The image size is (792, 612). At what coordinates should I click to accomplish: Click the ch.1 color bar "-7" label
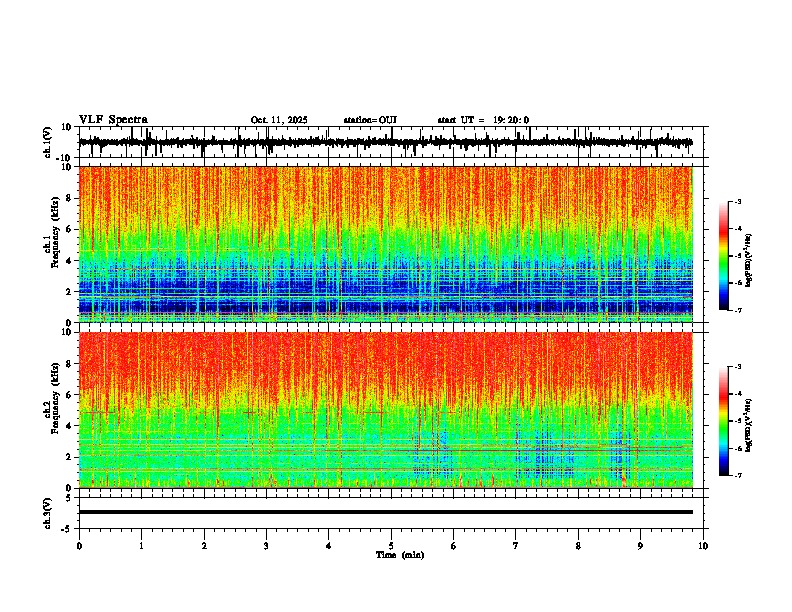pos(738,310)
